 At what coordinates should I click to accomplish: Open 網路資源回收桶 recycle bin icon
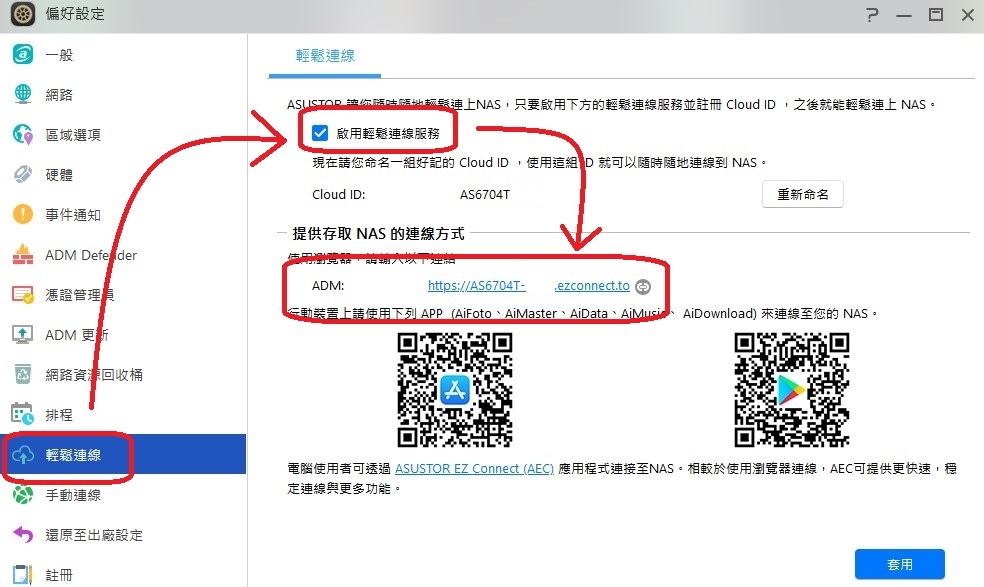point(23,375)
